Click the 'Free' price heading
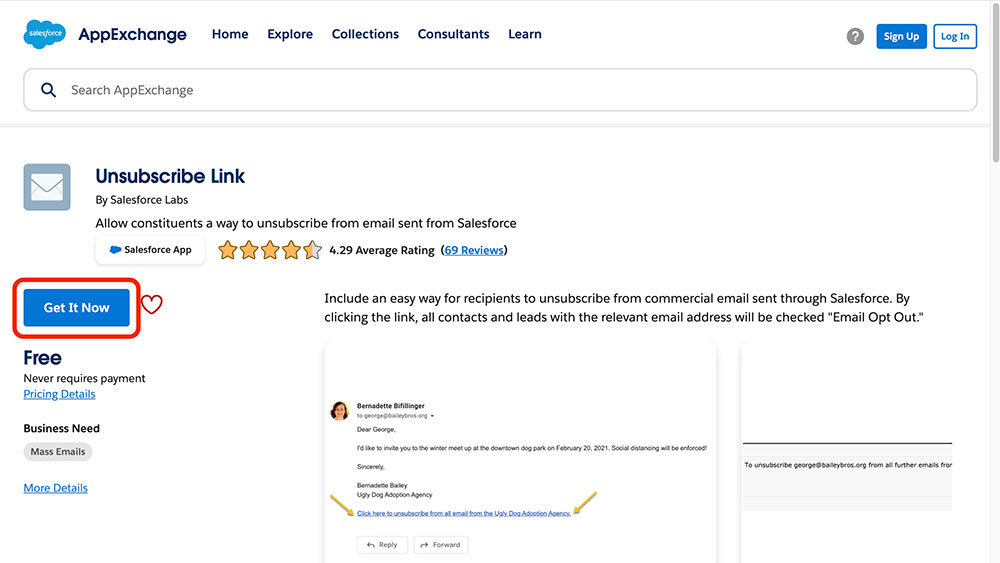This screenshot has width=1000, height=563. click(x=43, y=358)
